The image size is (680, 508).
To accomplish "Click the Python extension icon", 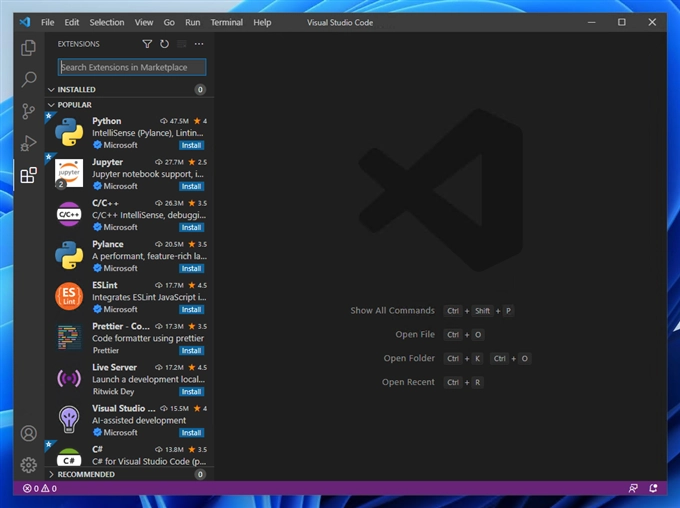I will tap(69, 132).
